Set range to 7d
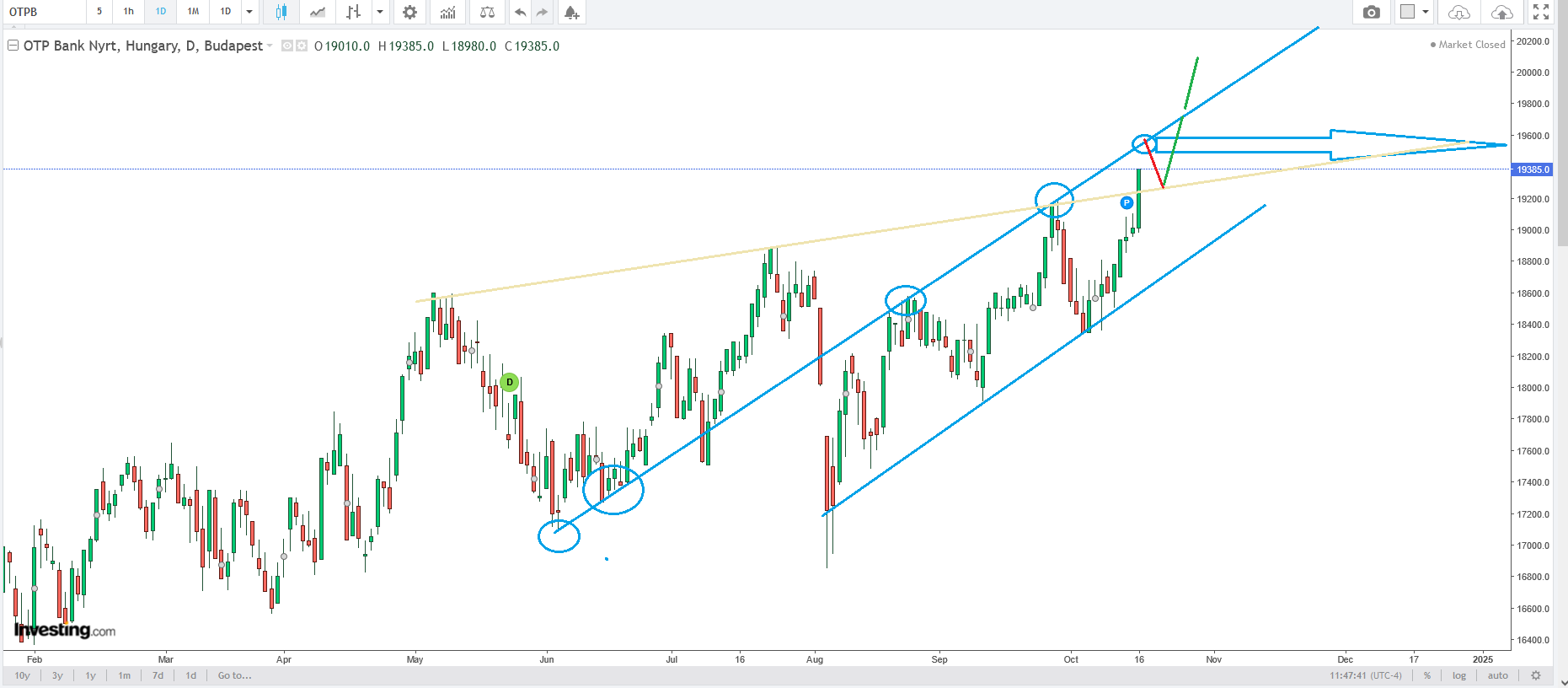The image size is (1568, 688). tap(158, 675)
